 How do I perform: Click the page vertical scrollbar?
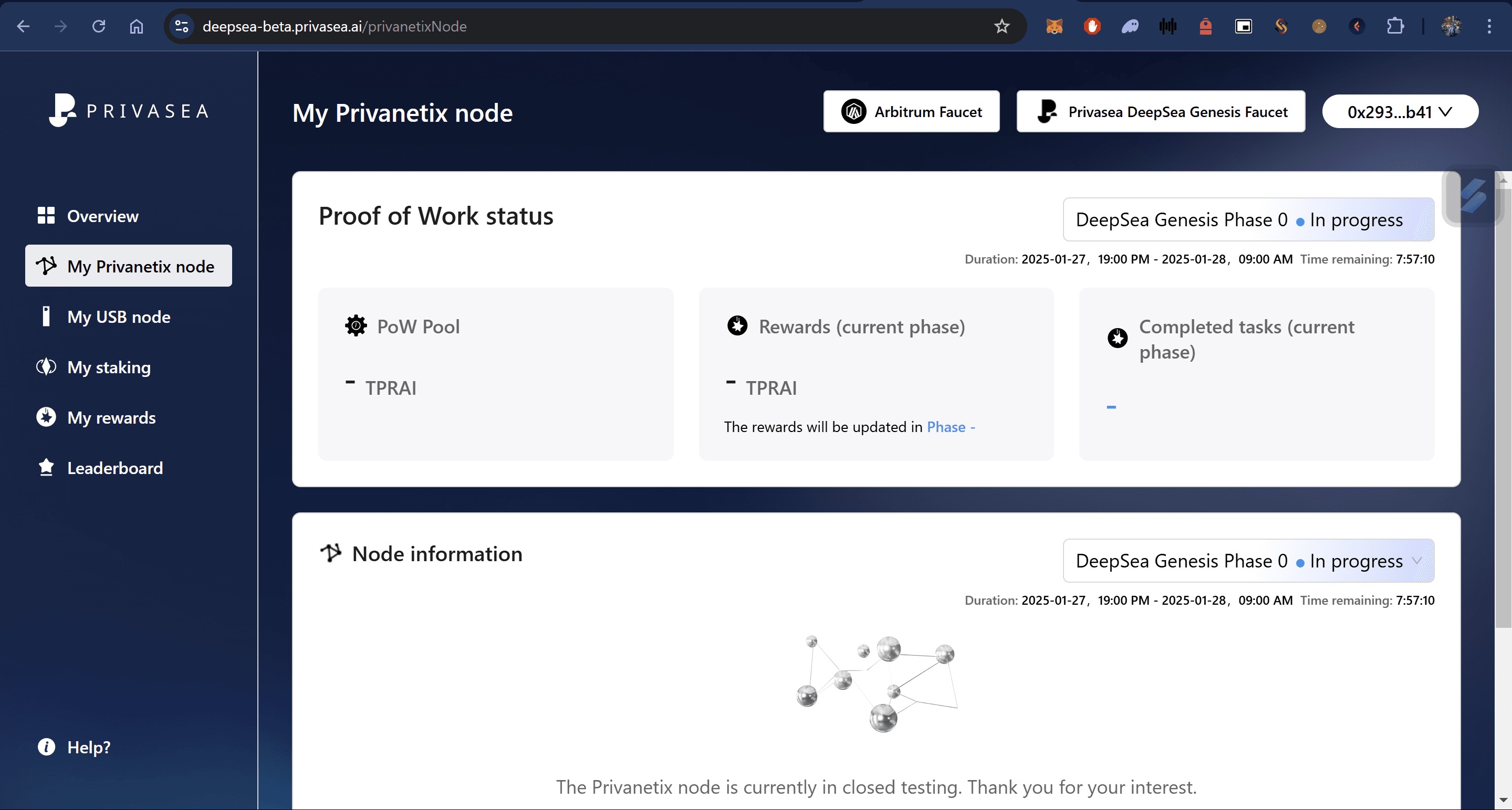click(1503, 411)
